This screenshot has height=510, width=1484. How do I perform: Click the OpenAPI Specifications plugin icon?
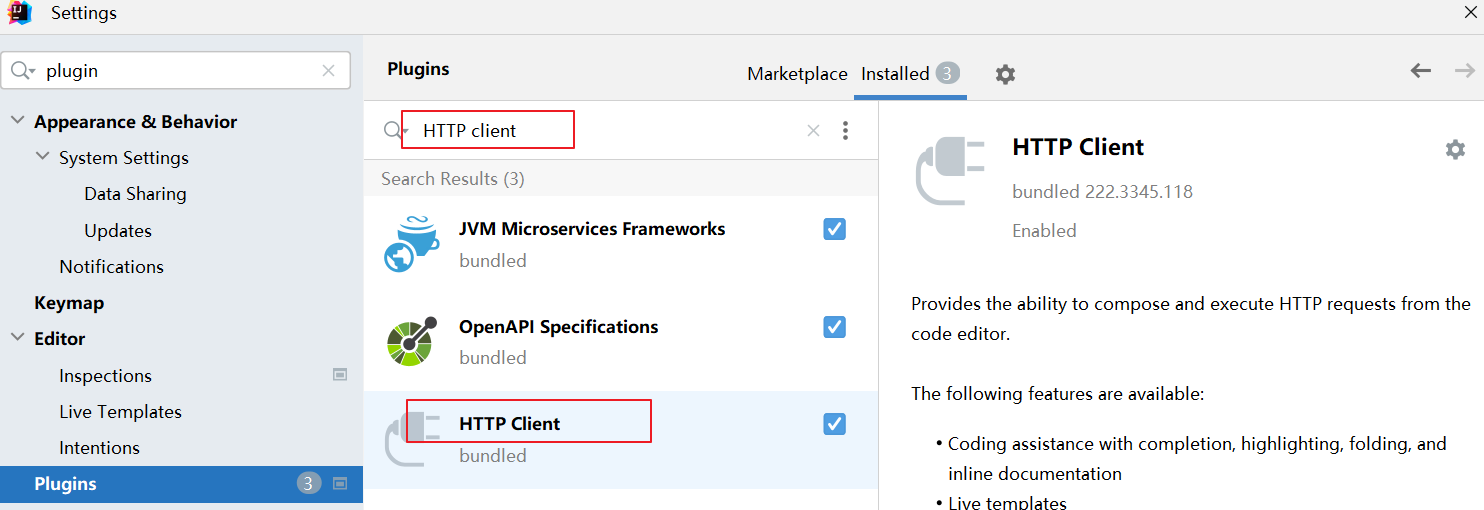tap(412, 342)
